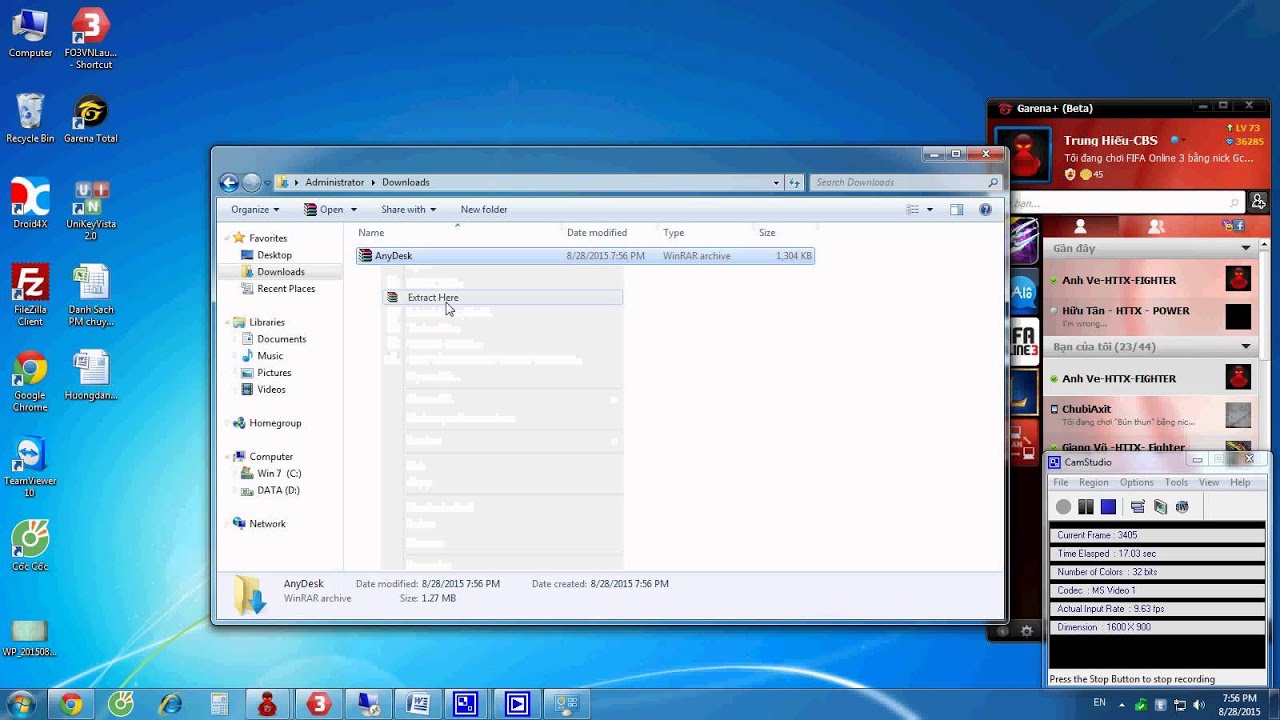
Task: Pause the CamStudio recording
Action: click(x=1085, y=507)
